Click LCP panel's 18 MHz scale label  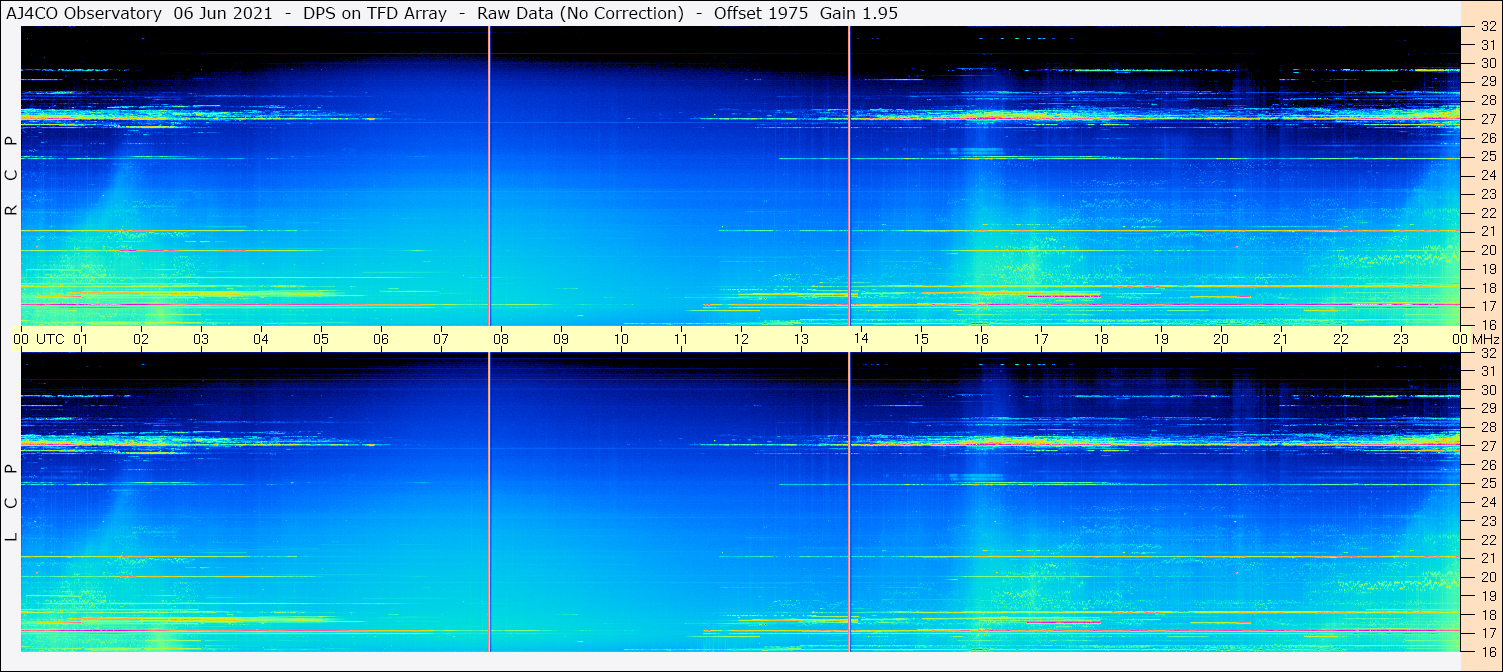pos(1488,614)
